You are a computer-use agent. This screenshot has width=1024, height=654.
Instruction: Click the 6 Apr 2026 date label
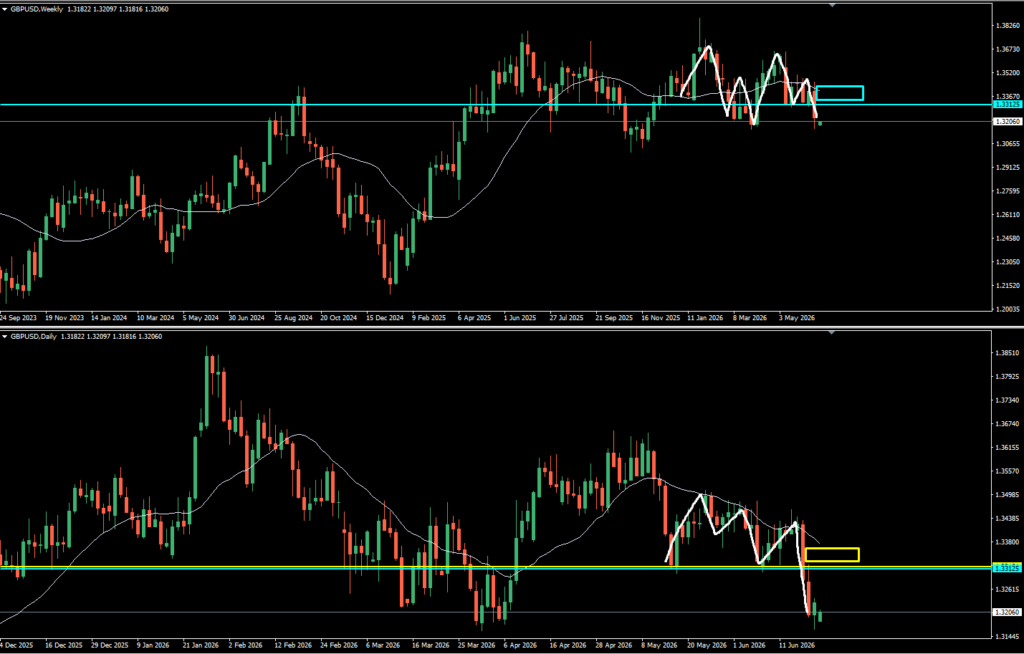coord(520,645)
